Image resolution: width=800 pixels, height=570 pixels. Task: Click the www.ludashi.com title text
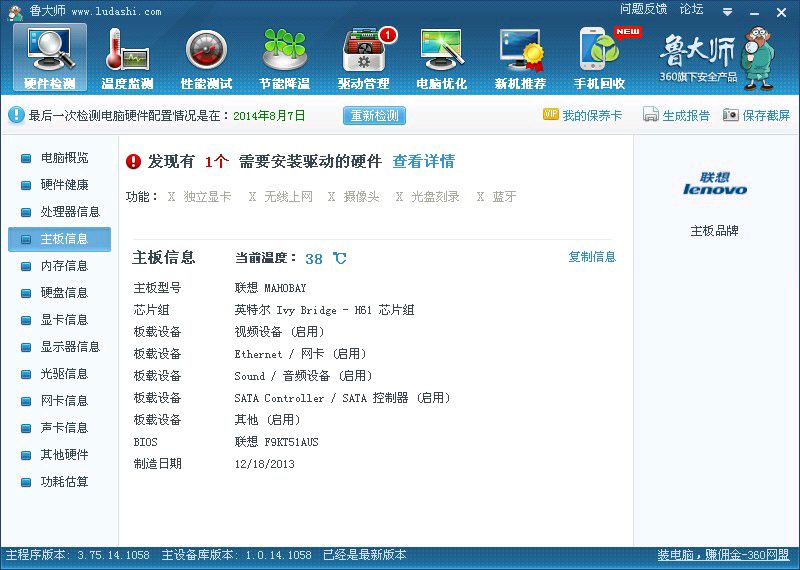pos(116,11)
